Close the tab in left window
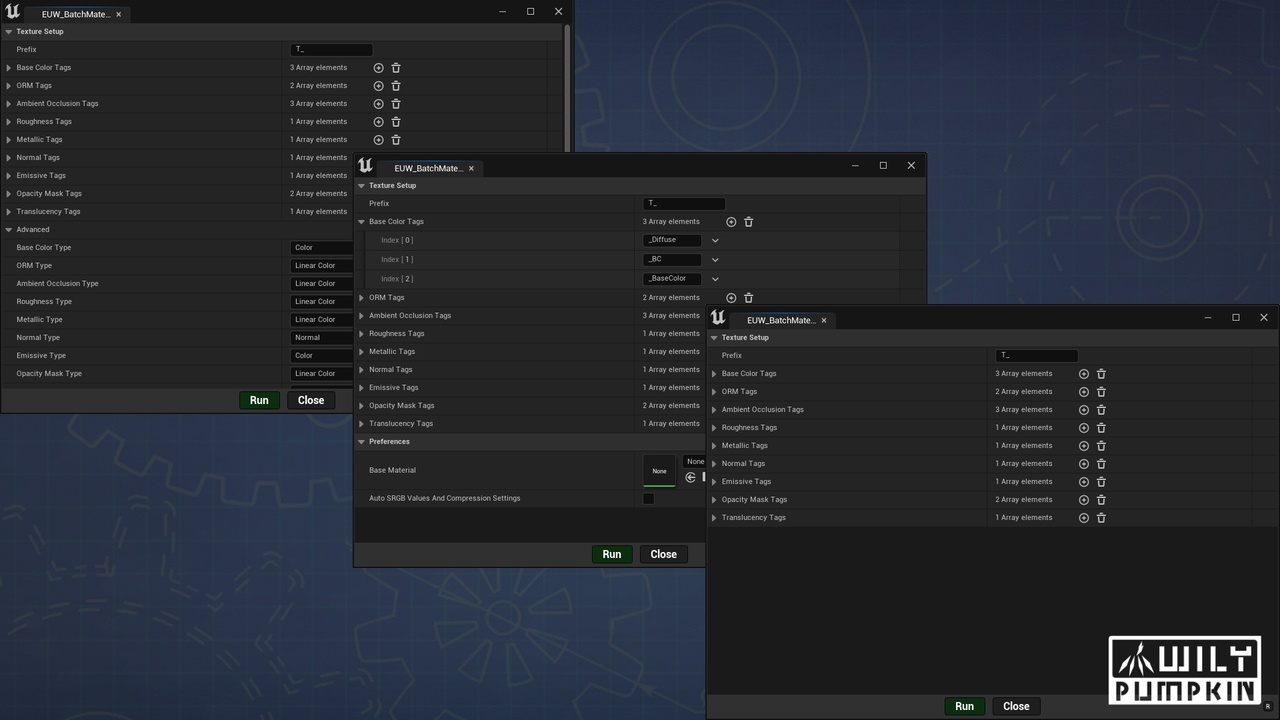Screen dimensions: 1280x720 [118, 15]
